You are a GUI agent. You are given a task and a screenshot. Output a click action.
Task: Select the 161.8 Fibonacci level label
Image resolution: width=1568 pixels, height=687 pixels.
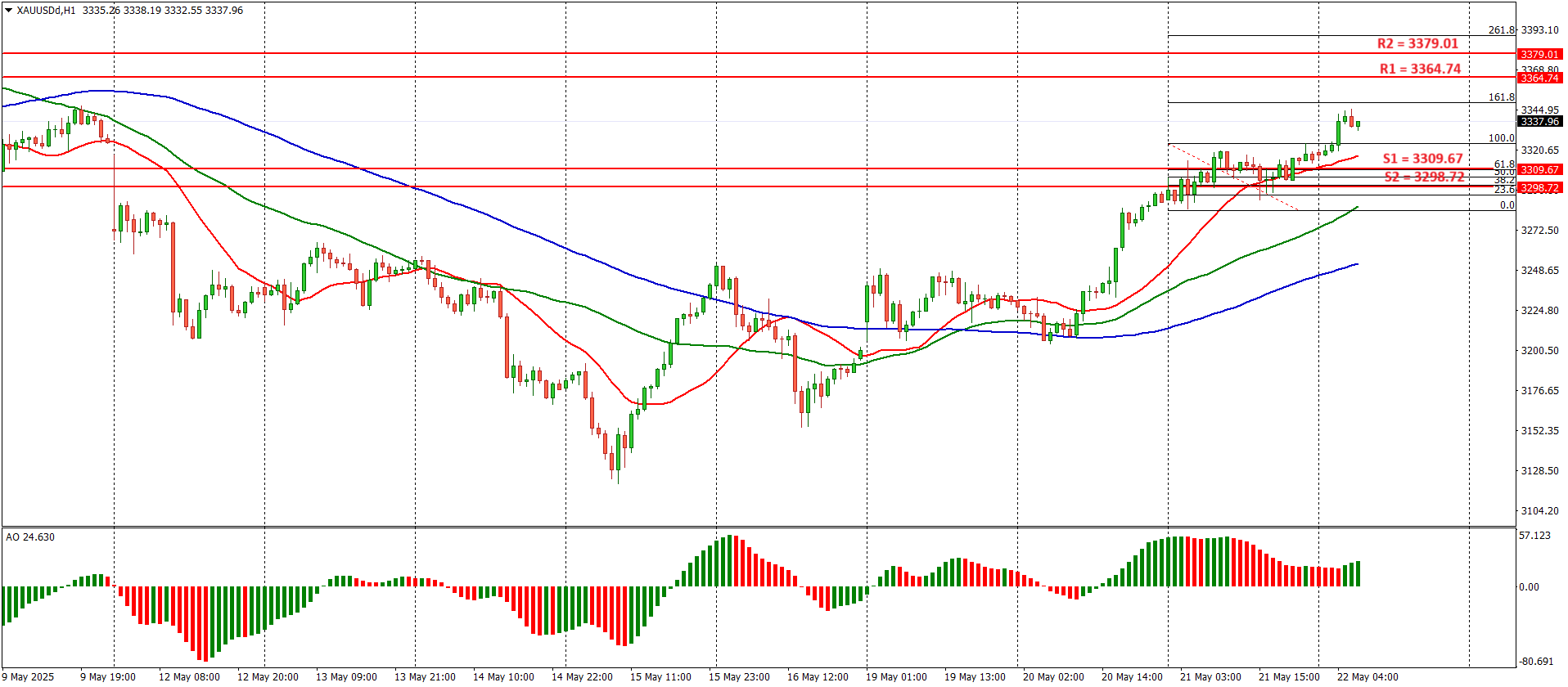click(x=1501, y=97)
